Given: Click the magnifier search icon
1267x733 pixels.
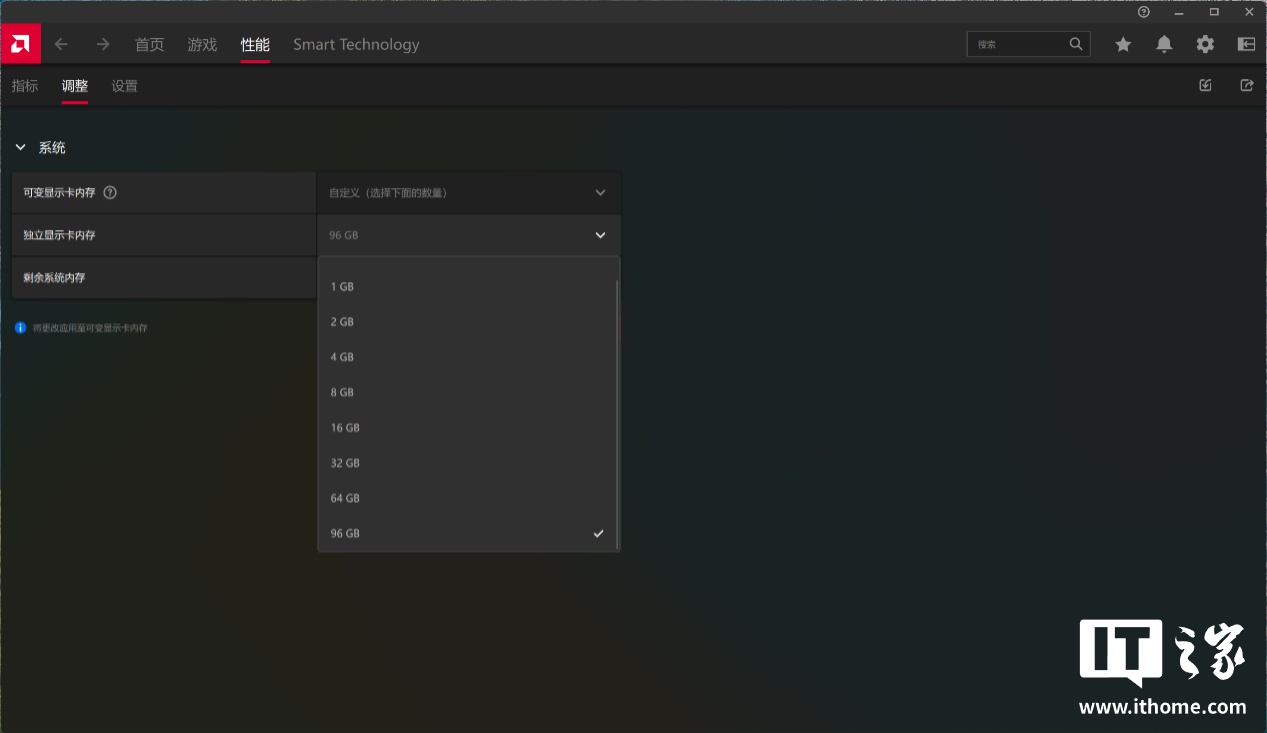Looking at the screenshot, I should [x=1076, y=44].
